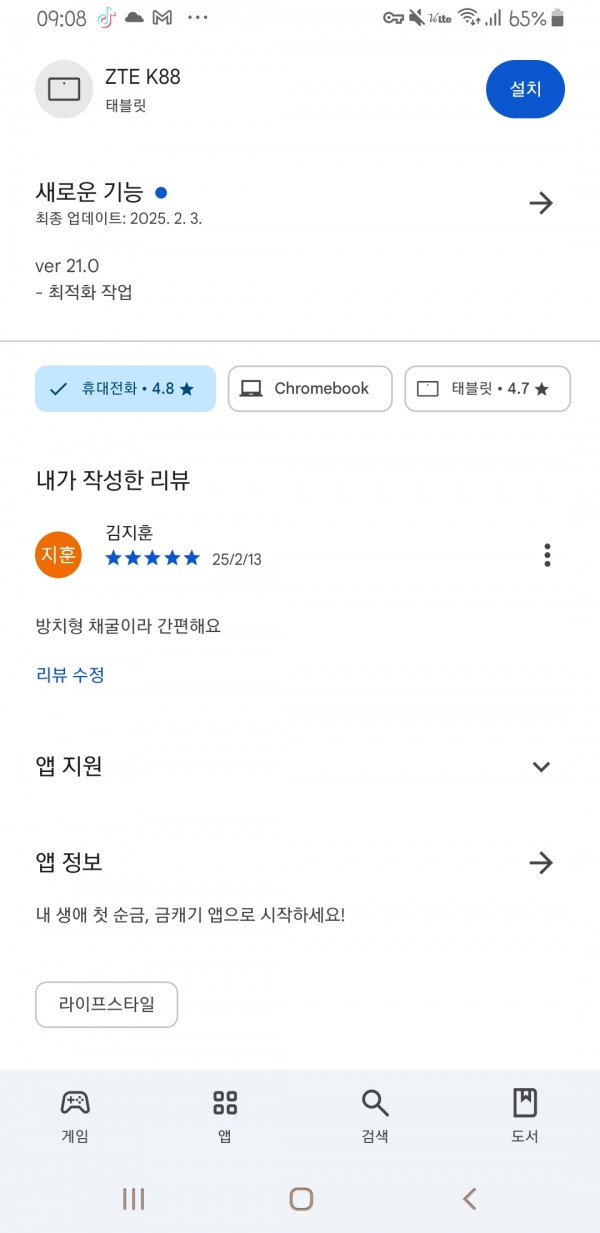The image size is (600, 1233).
Task: Tap the Android home button
Action: [x=301, y=1199]
